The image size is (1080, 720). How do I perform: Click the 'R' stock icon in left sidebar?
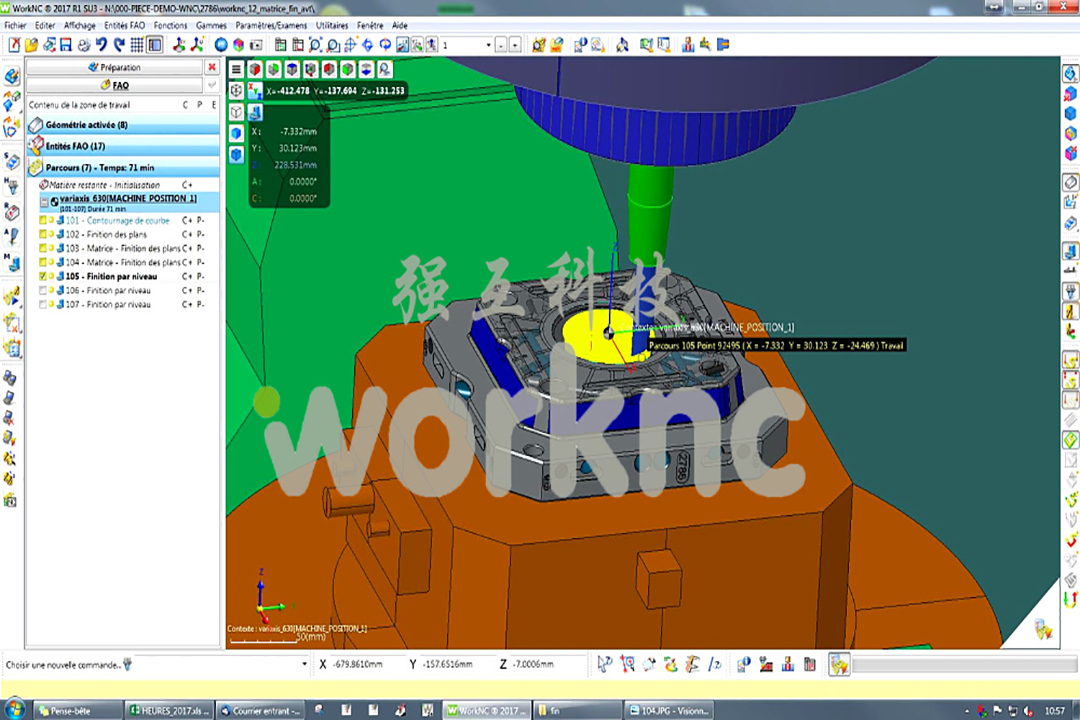coord(12,212)
